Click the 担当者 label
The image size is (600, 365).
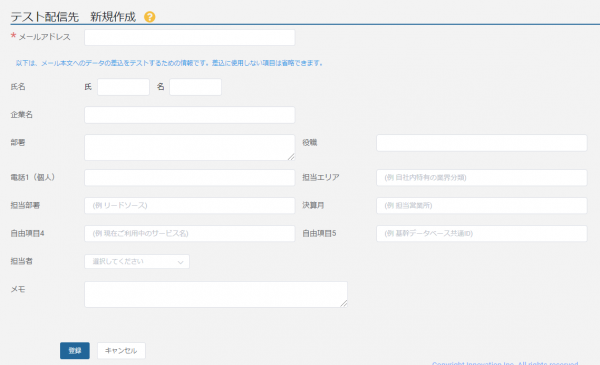pyautogui.click(x=21, y=261)
